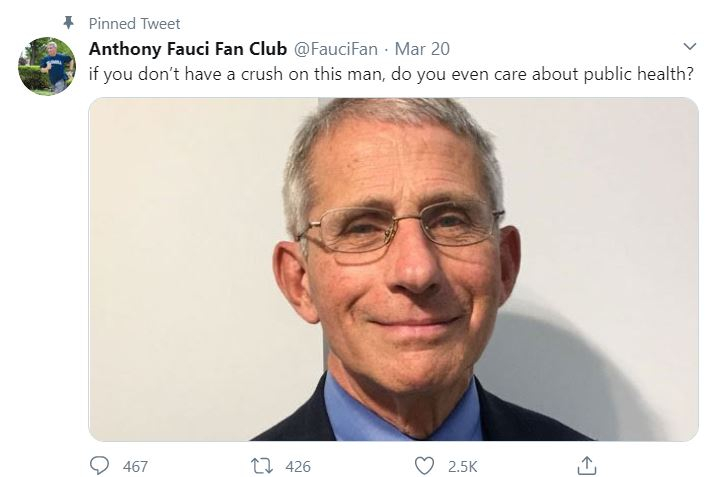Open the share tweet icon
The height and width of the screenshot is (477, 718).
pyautogui.click(x=588, y=465)
